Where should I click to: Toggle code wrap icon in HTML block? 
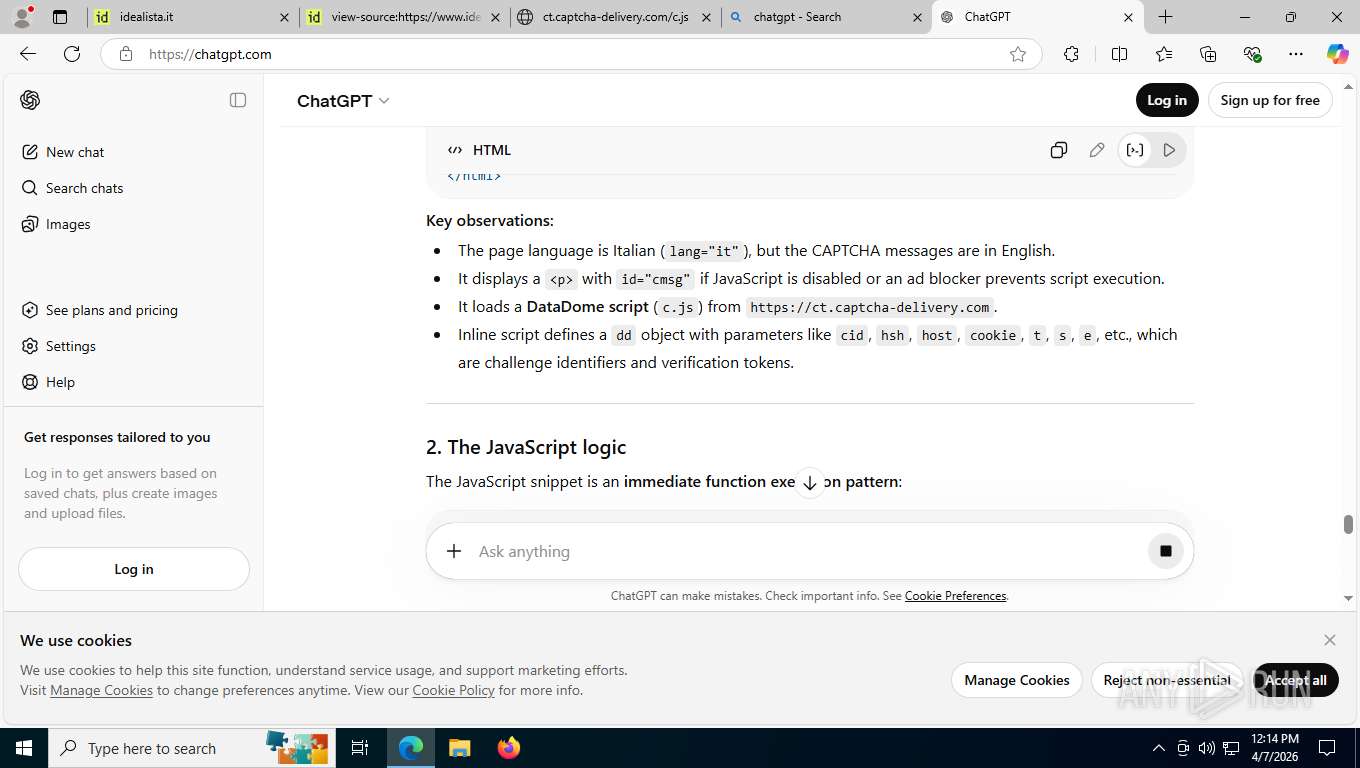pos(1135,150)
